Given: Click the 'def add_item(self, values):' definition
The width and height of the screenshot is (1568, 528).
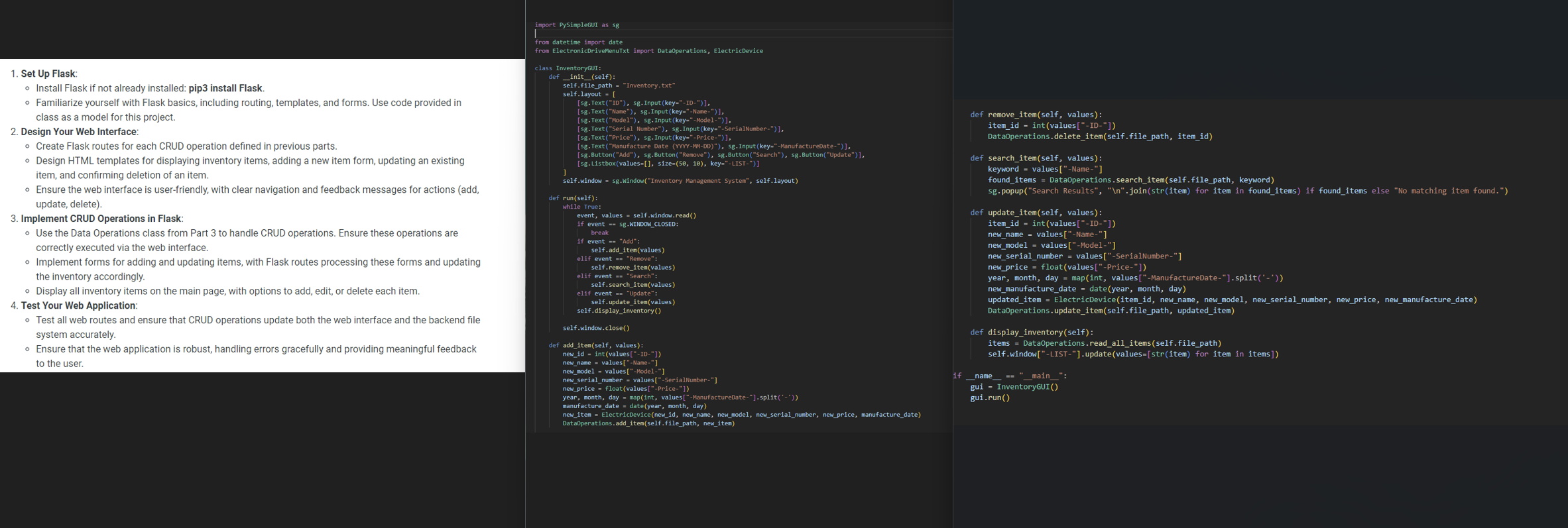Looking at the screenshot, I should (595, 345).
